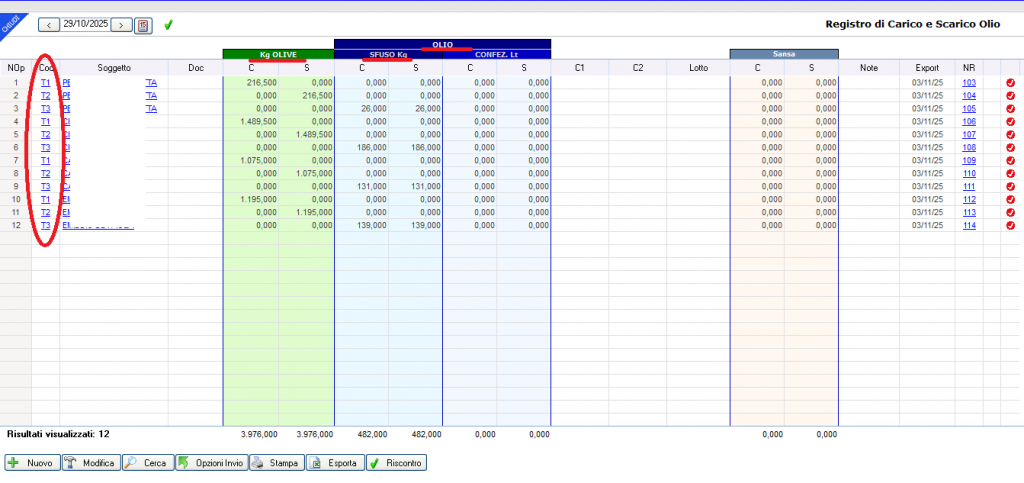Screen dimensions: 1024x483
Task: Open the T3 code link in row 9
Action: [46, 187]
